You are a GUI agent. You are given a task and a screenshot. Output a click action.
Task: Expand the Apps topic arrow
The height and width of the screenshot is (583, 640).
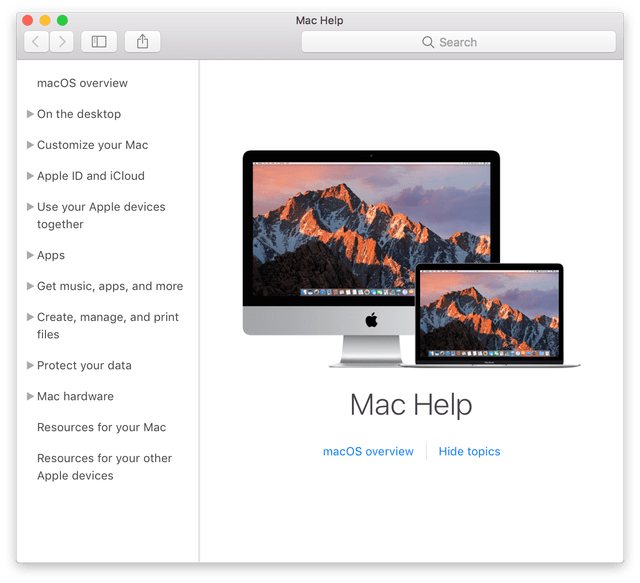[30, 255]
